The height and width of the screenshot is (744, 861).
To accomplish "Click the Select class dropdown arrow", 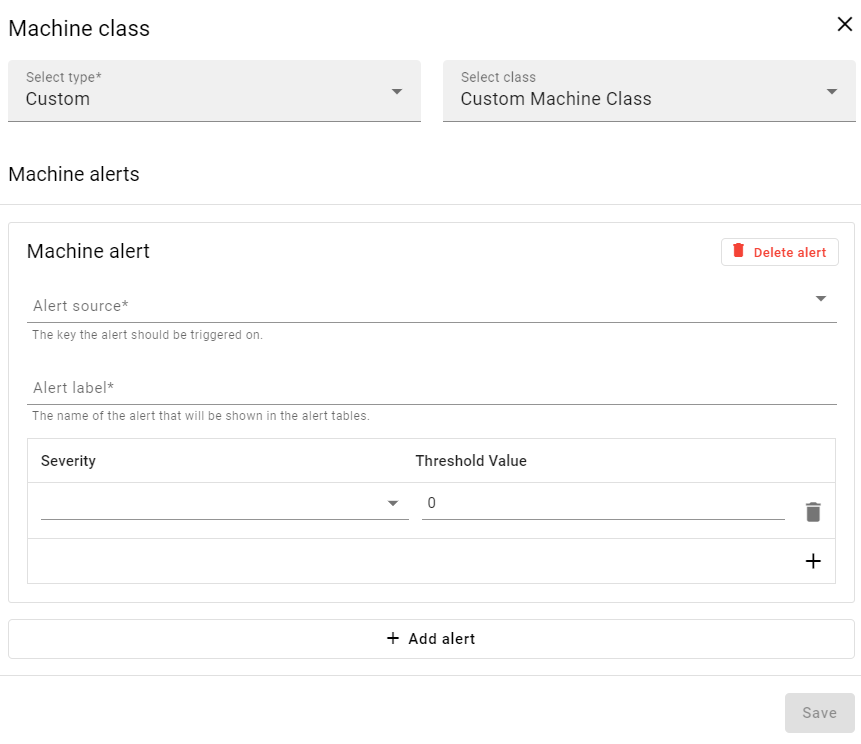I will coord(832,91).
